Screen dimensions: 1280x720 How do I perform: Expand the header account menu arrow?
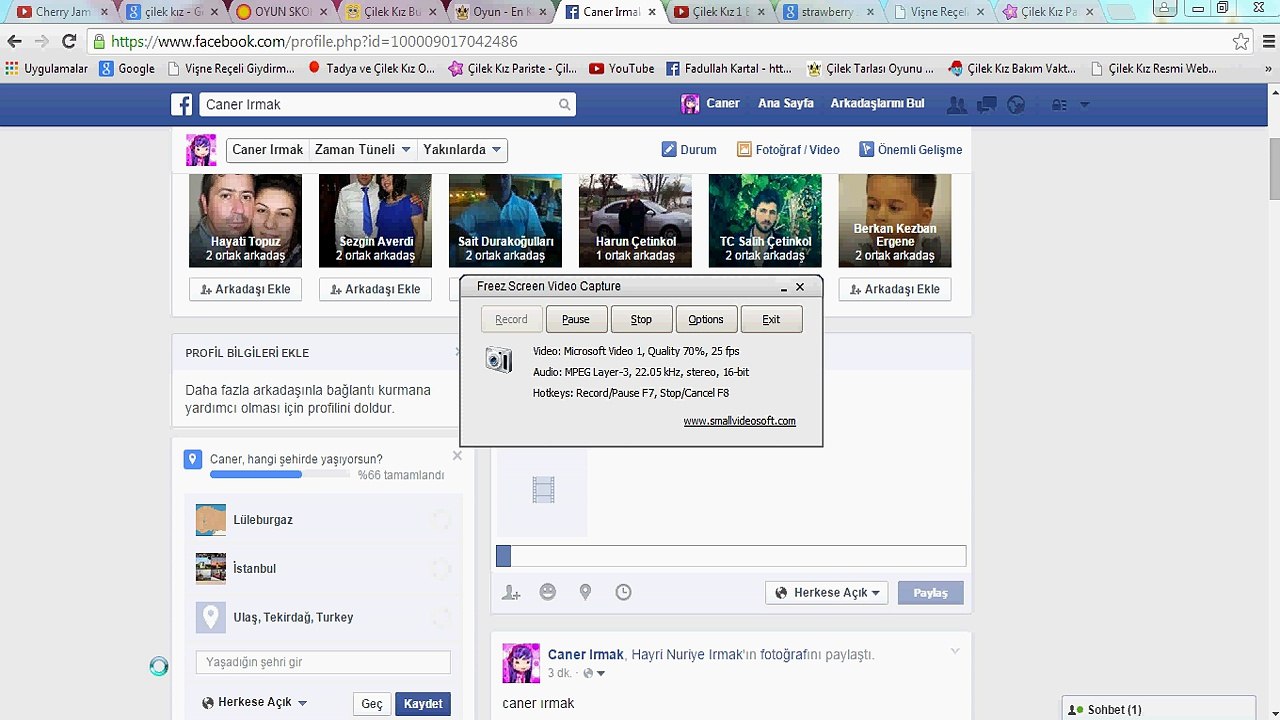(x=1084, y=104)
